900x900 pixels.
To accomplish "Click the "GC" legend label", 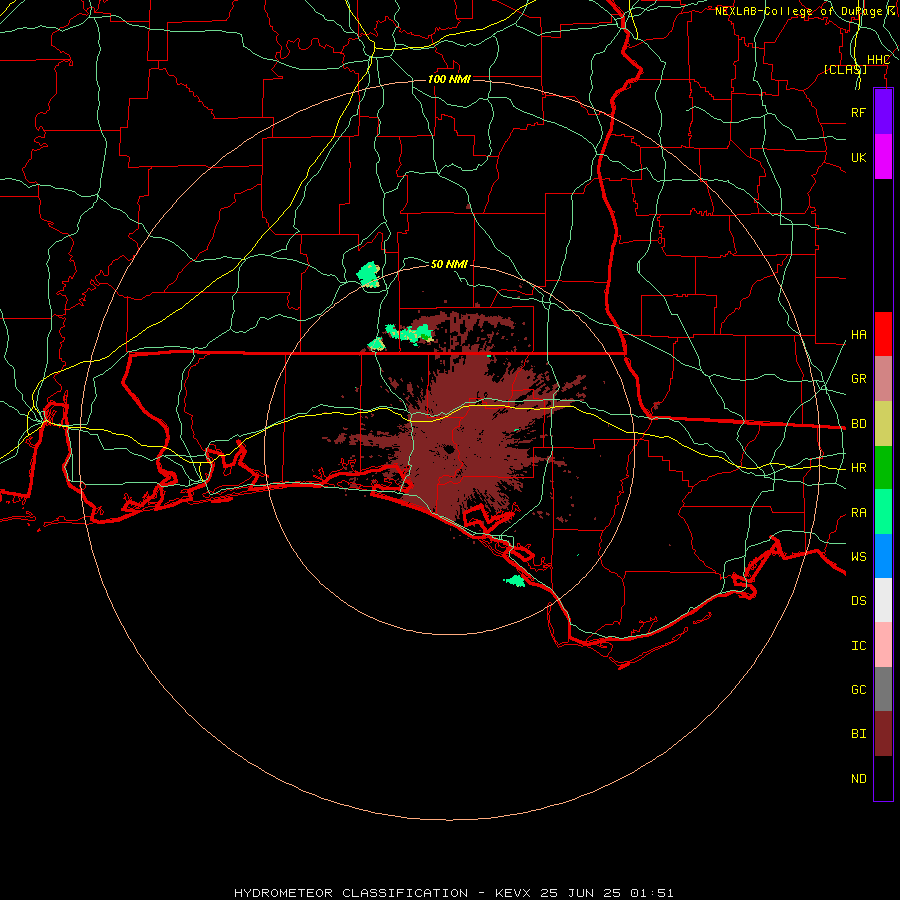I will [x=859, y=690].
